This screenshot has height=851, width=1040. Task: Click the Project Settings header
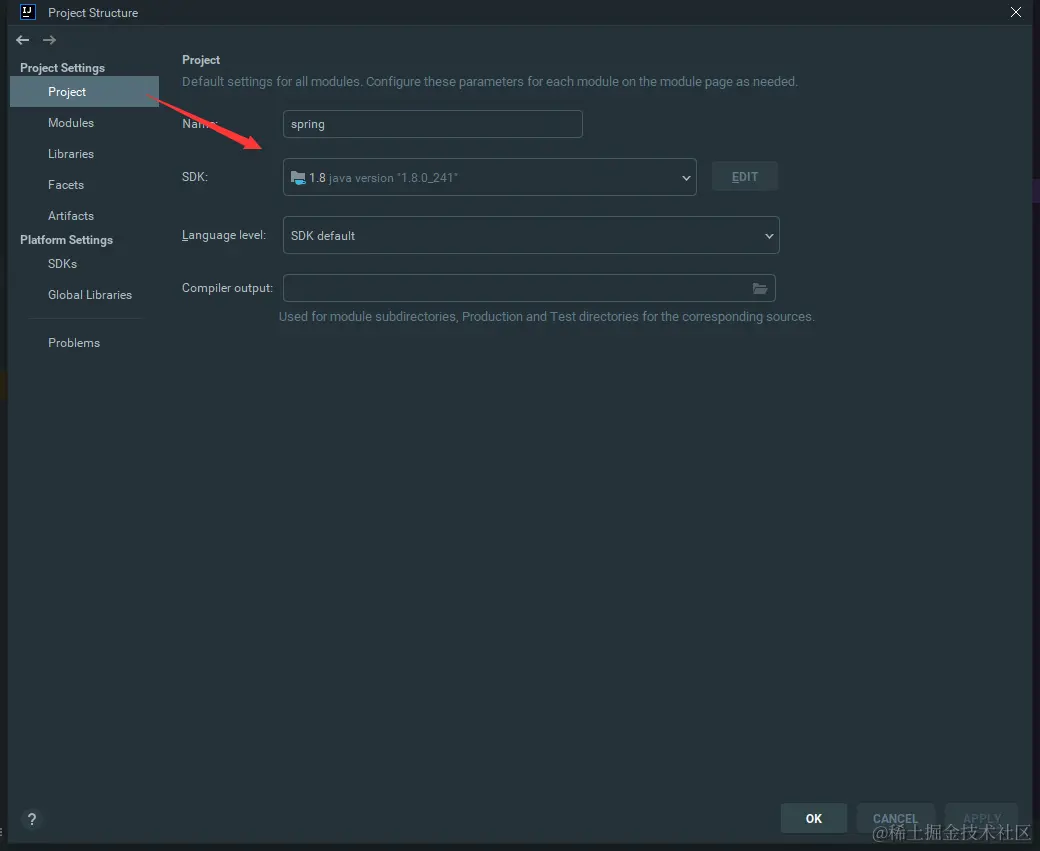[62, 68]
